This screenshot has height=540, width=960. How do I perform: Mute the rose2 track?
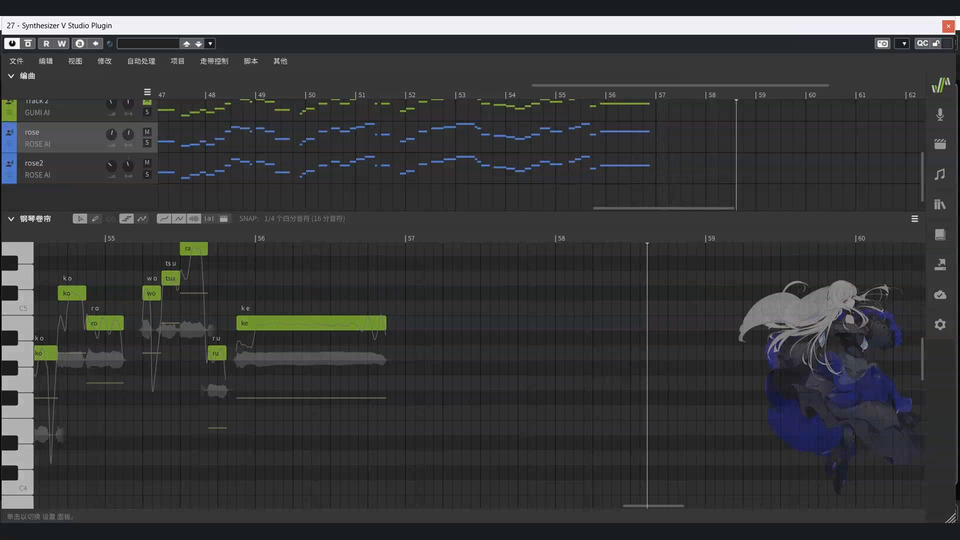click(147, 162)
